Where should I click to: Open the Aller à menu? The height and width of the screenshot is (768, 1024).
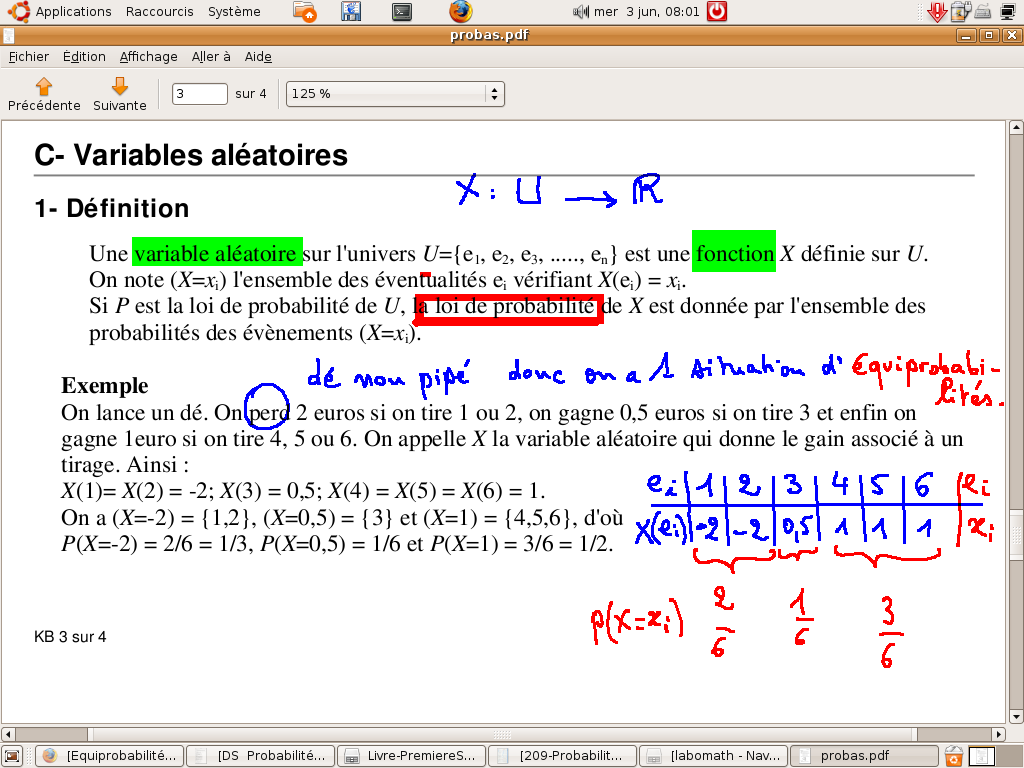coord(211,57)
